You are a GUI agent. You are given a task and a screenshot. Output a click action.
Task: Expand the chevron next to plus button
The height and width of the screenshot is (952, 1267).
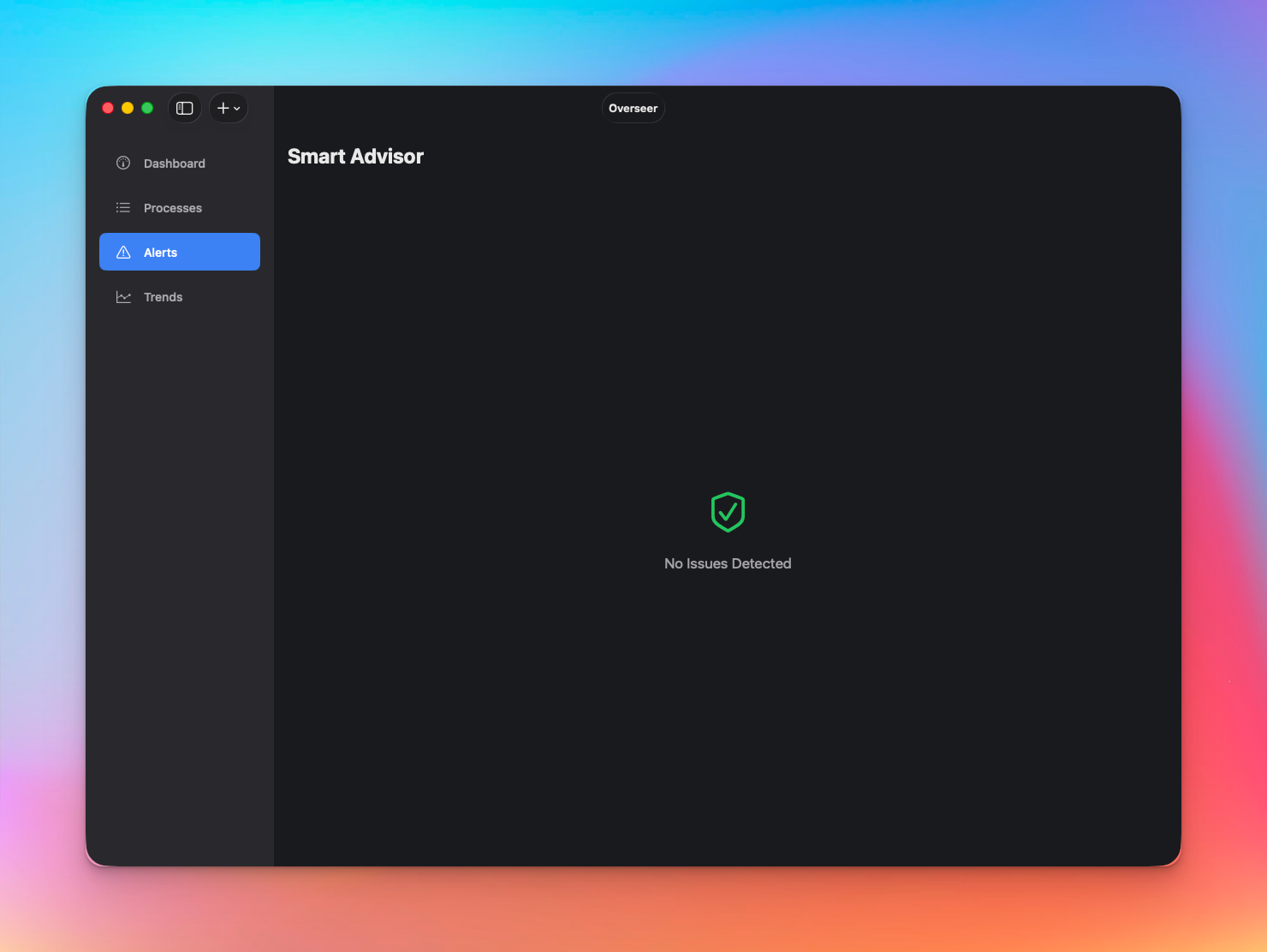pyautogui.click(x=237, y=109)
